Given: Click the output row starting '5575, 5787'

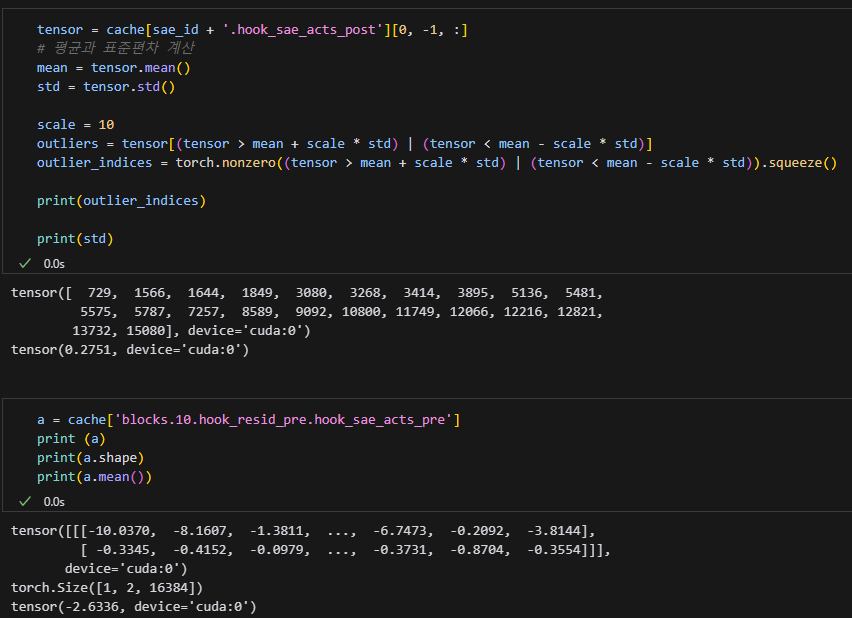Looking at the screenshot, I should (341, 312).
